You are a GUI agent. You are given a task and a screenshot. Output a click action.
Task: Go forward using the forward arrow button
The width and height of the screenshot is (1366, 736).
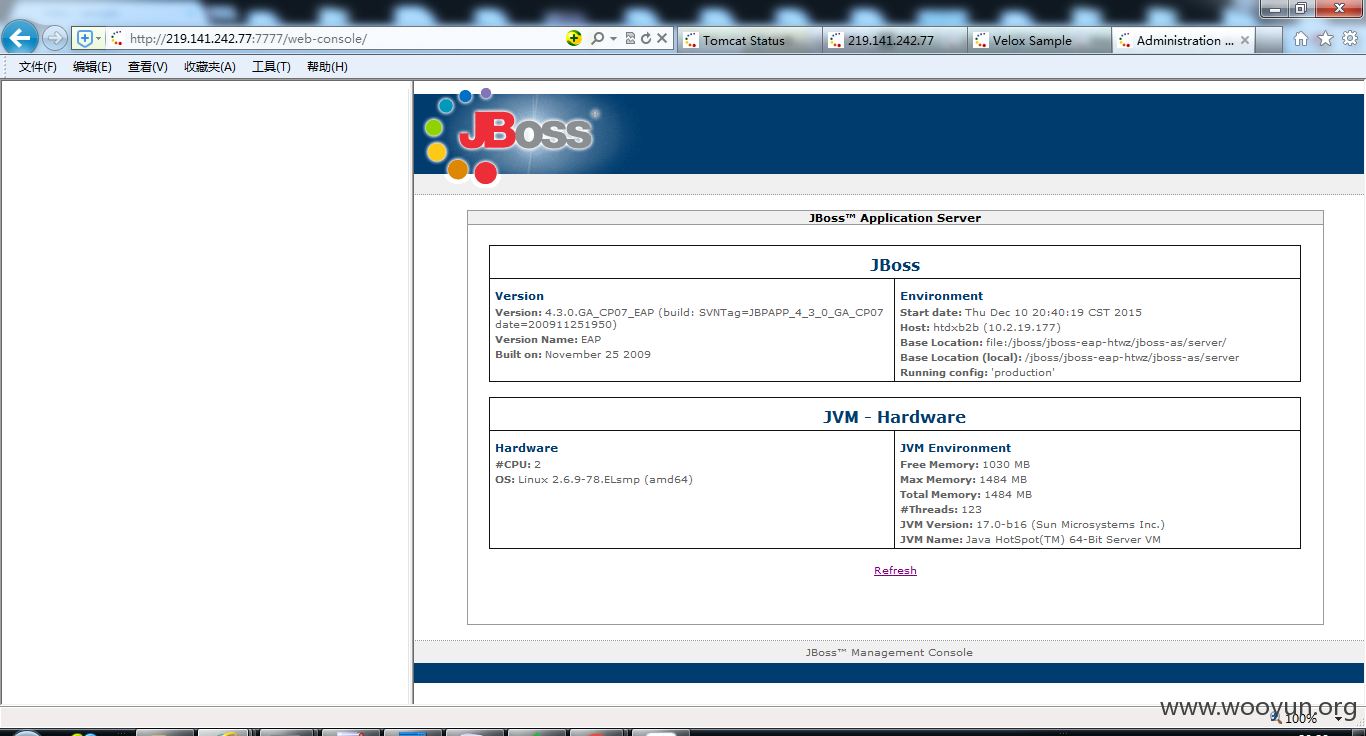tap(55, 39)
